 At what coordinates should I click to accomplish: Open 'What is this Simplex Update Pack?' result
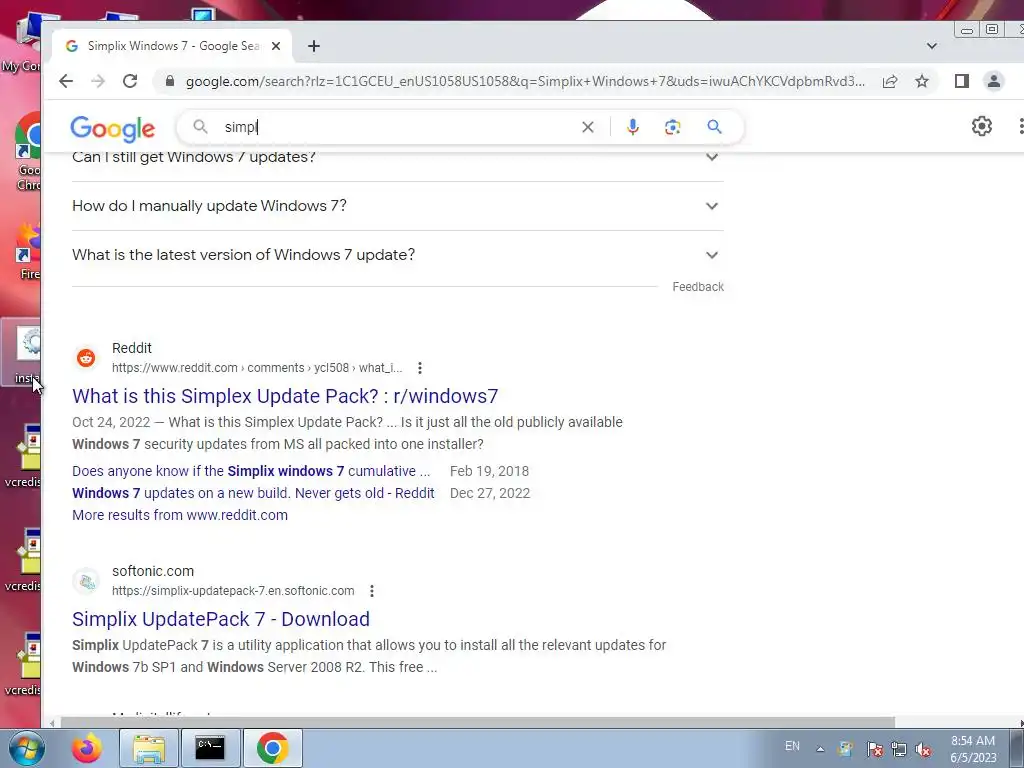point(285,396)
